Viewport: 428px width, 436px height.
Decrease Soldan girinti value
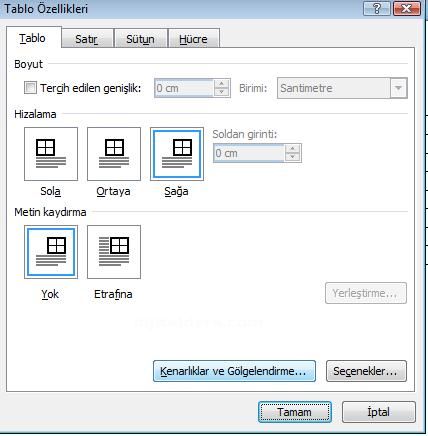[293, 157]
